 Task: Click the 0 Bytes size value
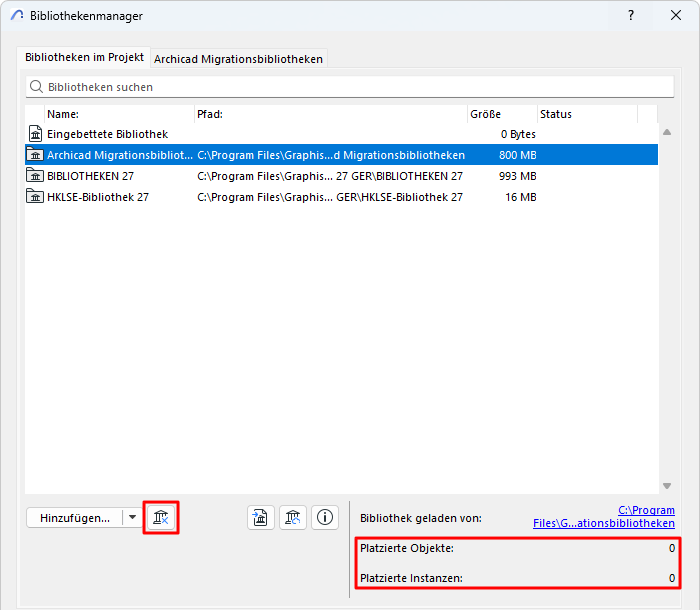[518, 134]
